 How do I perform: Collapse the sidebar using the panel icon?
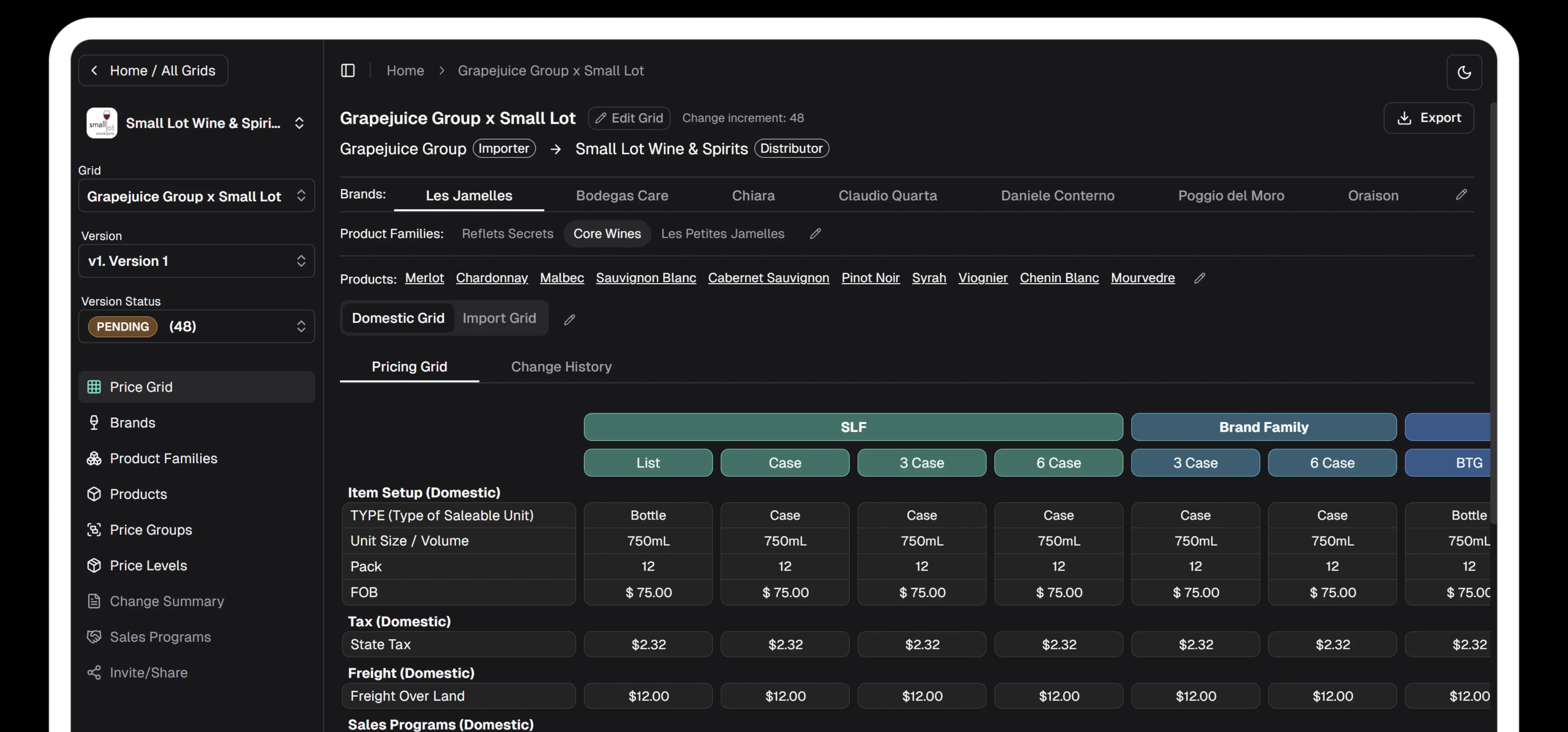pos(347,70)
